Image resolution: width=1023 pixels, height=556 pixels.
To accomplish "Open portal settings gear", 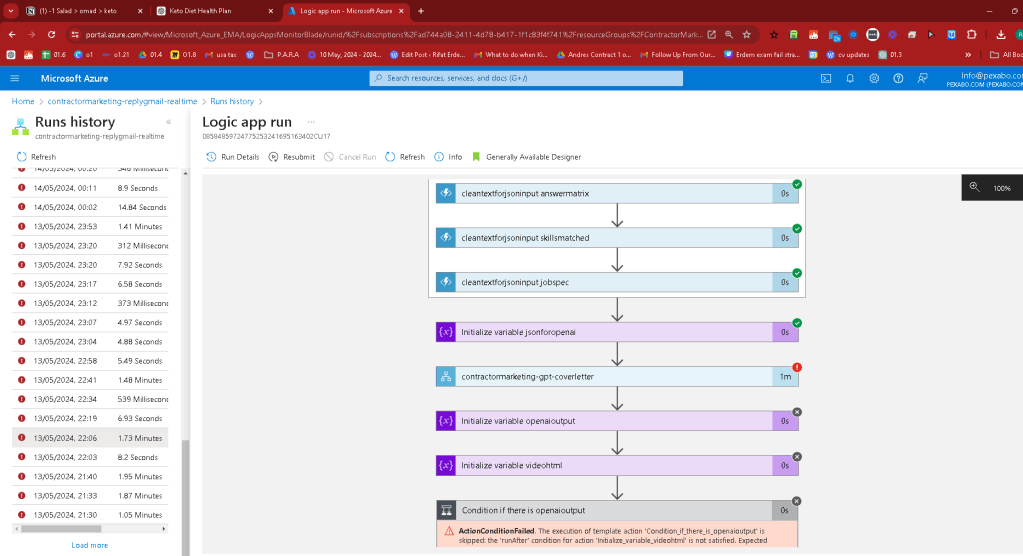I will (874, 78).
